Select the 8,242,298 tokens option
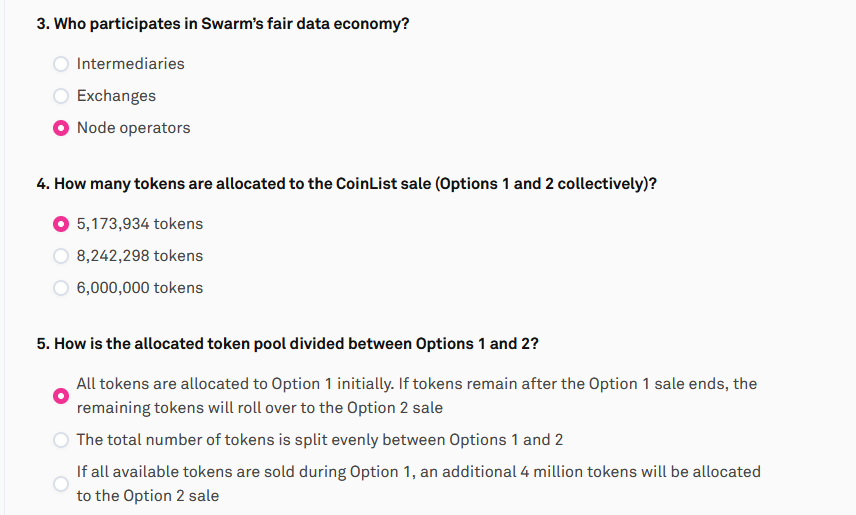 pyautogui.click(x=61, y=256)
